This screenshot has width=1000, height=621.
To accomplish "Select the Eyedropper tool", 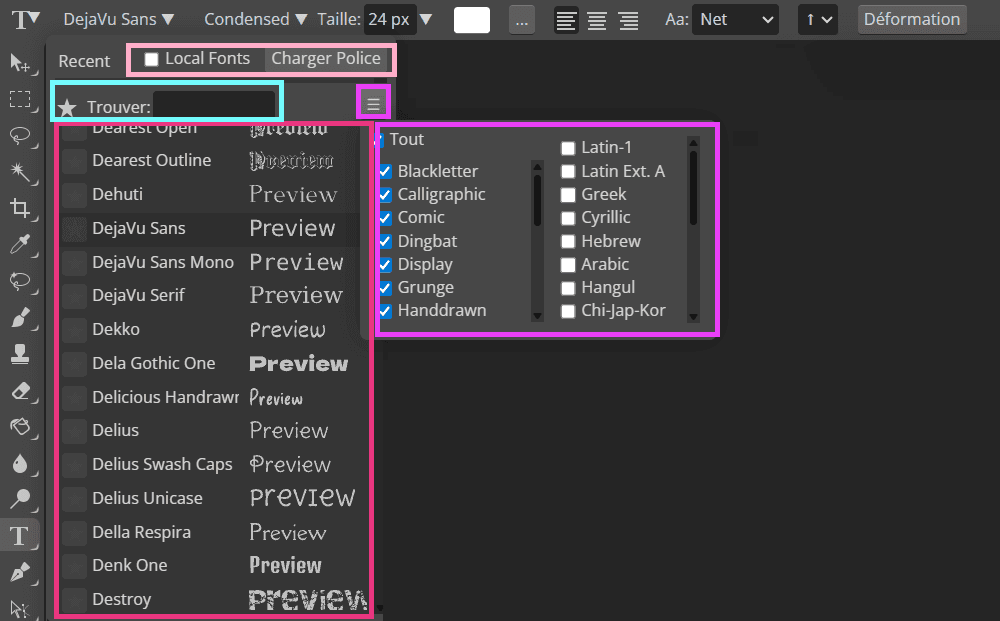I will (20, 244).
